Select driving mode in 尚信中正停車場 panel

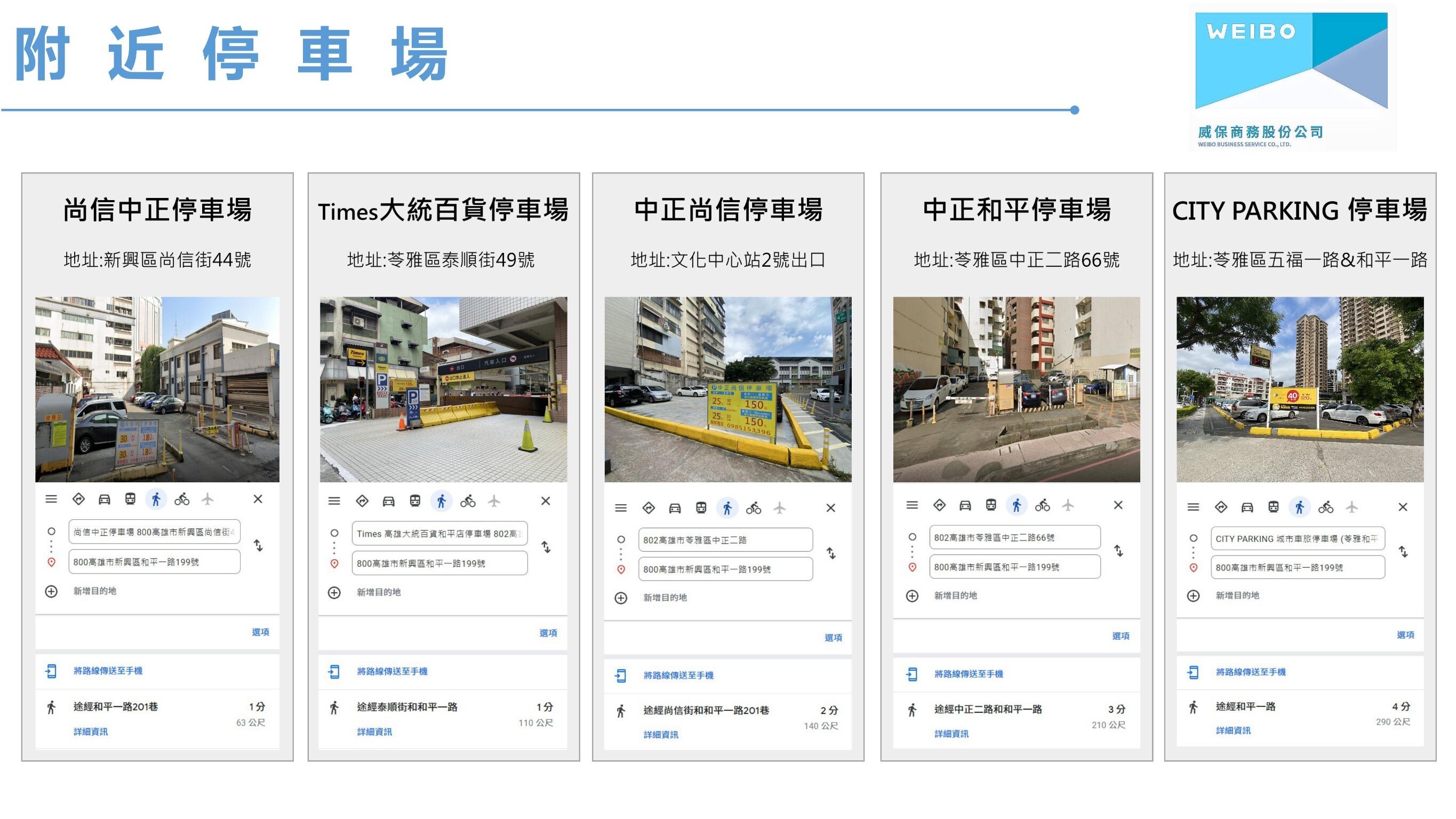[x=105, y=499]
